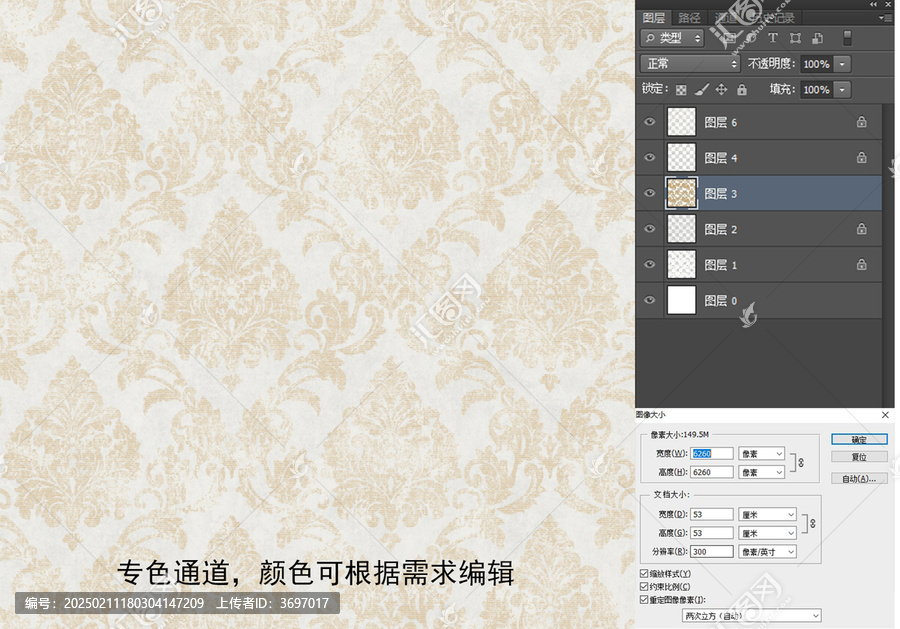The width and height of the screenshot is (900, 629).
Task: Click the 高度(H) pixel height field
Action: (712, 472)
